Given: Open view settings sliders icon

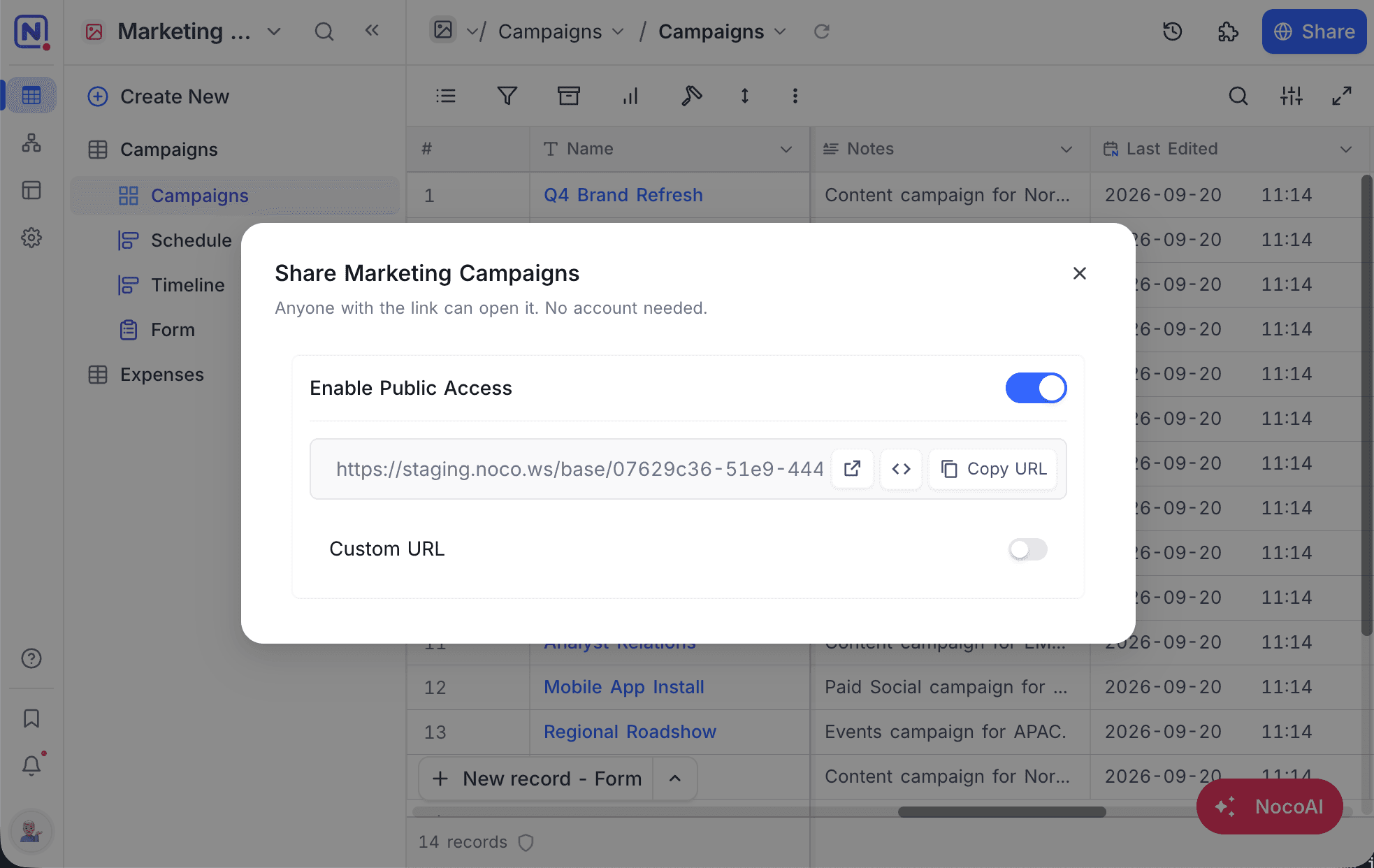Looking at the screenshot, I should (1291, 96).
